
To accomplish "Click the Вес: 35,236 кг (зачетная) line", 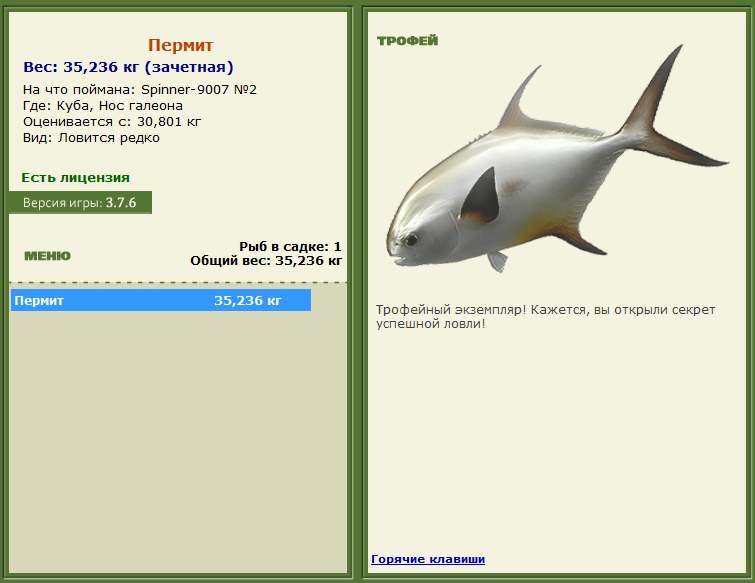I will tap(128, 68).
